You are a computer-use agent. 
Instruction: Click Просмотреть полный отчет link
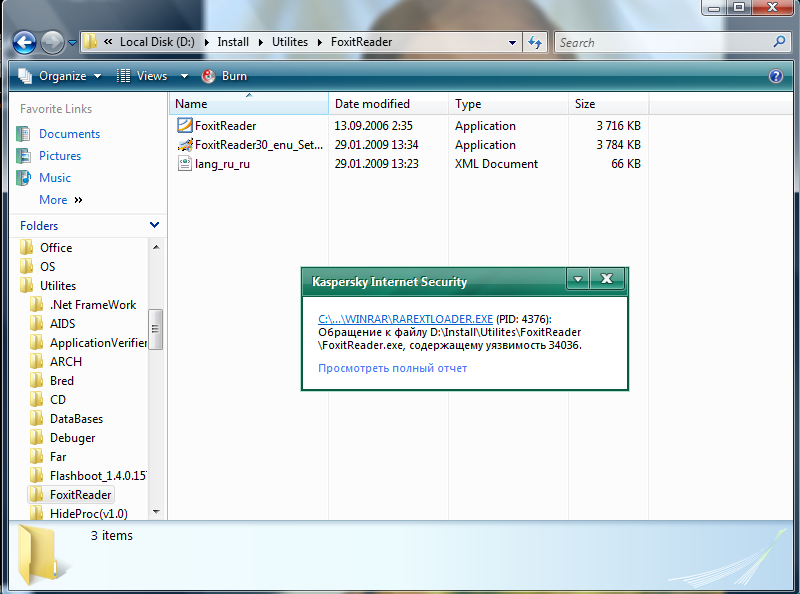click(x=392, y=368)
